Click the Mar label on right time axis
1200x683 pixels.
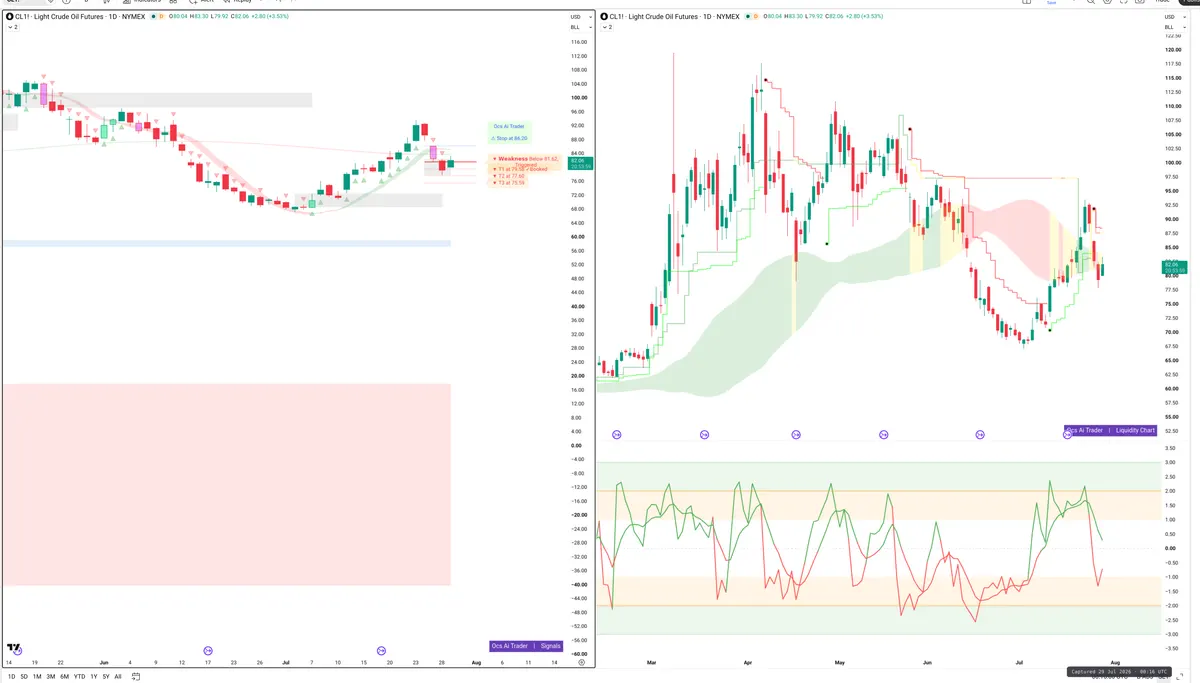653,662
